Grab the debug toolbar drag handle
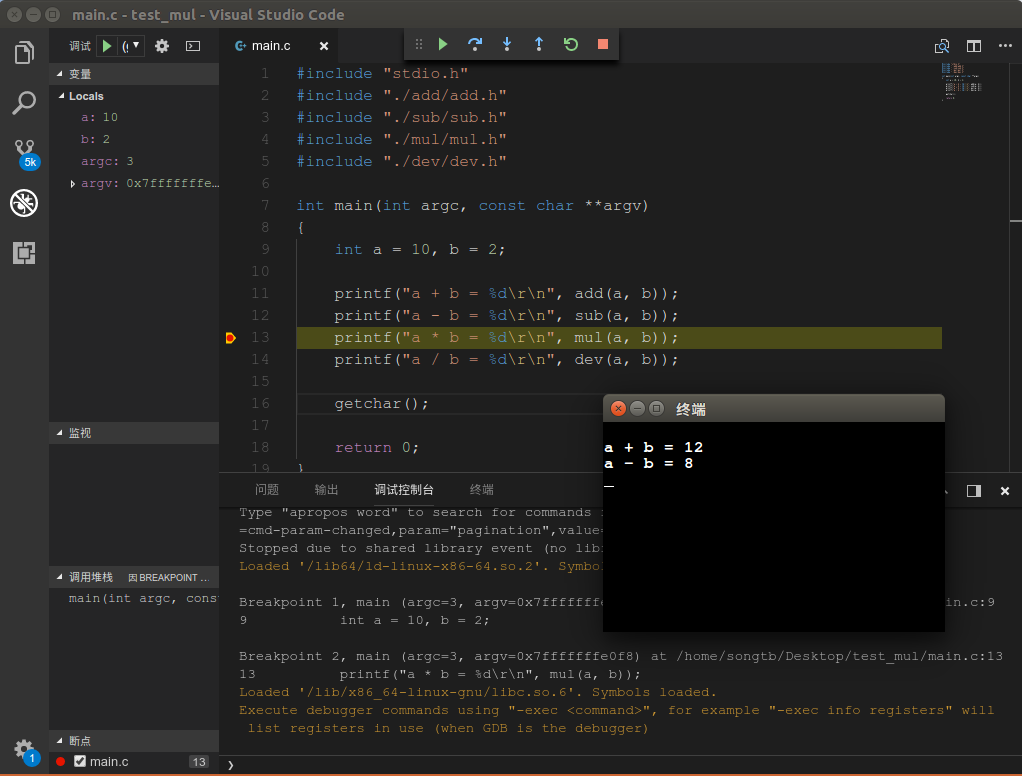 [418, 44]
